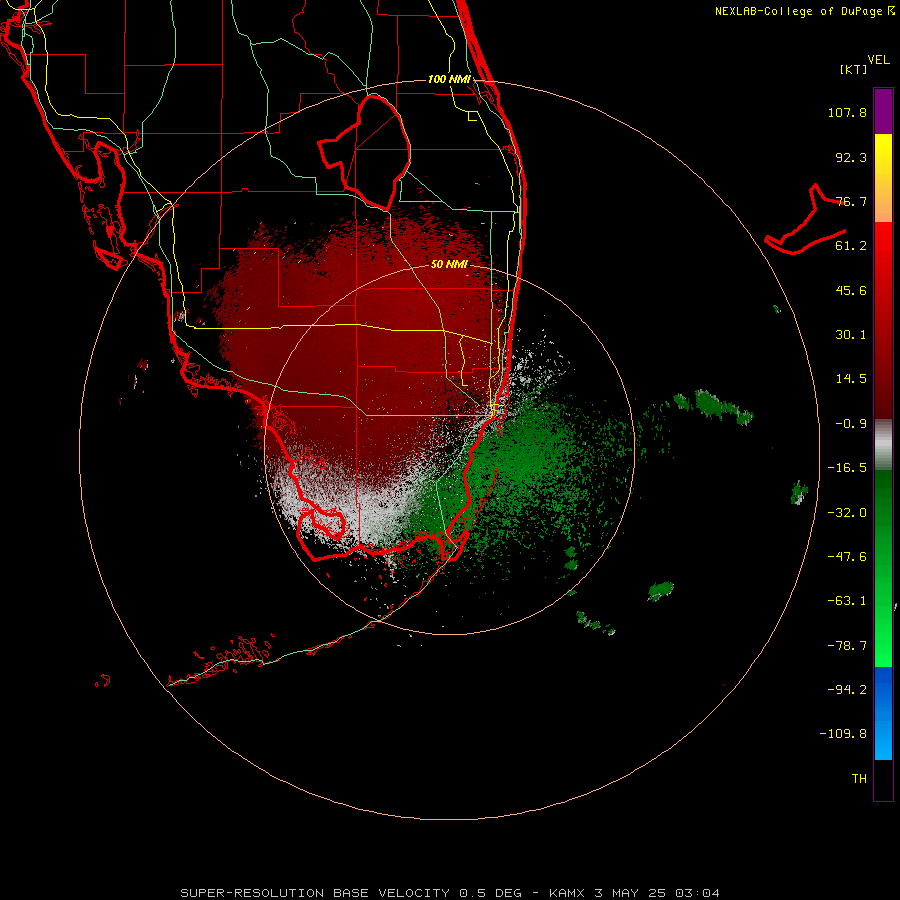Viewport: 900px width, 900px height.
Task: Select the -32.0 scale value
Action: [x=847, y=513]
